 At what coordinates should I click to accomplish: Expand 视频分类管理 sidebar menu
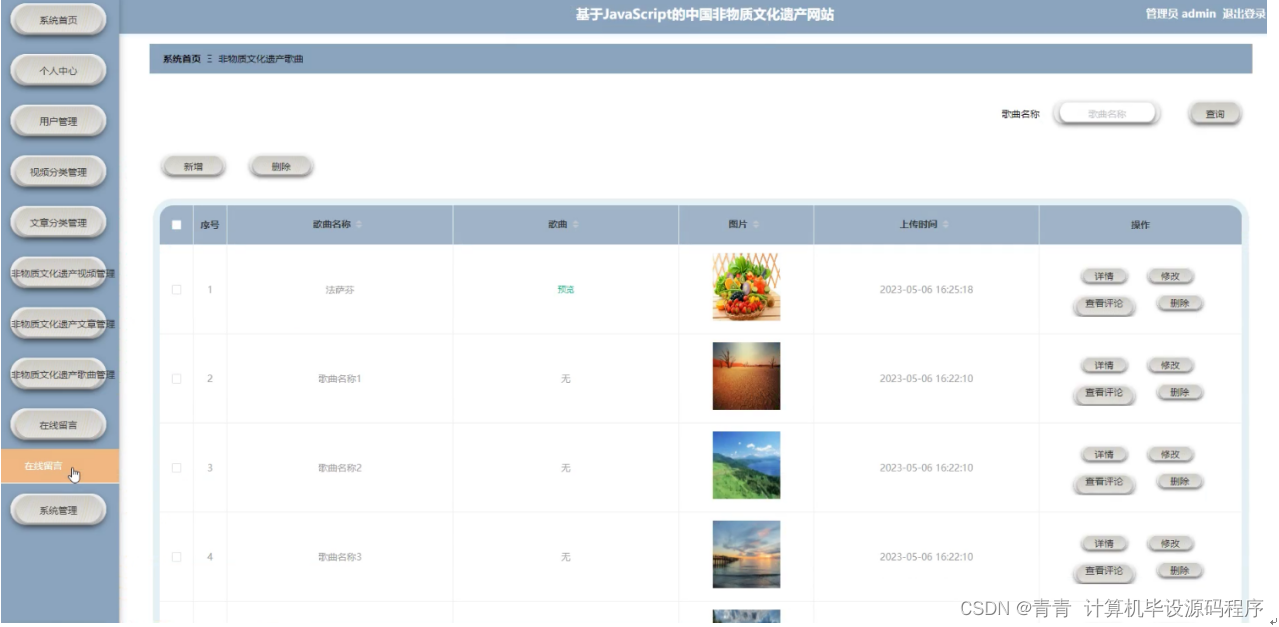tap(58, 172)
